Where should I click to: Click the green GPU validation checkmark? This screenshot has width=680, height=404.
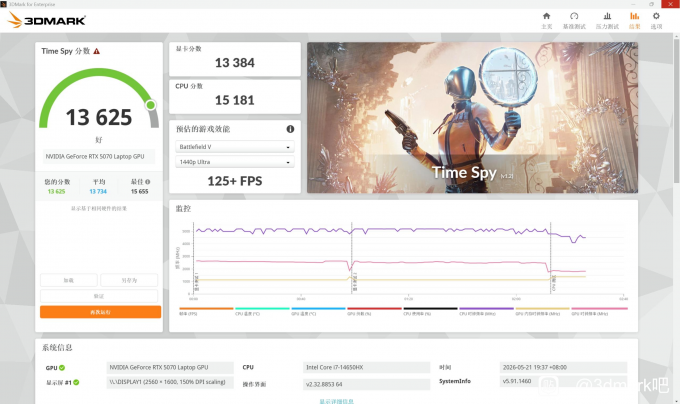point(62,368)
